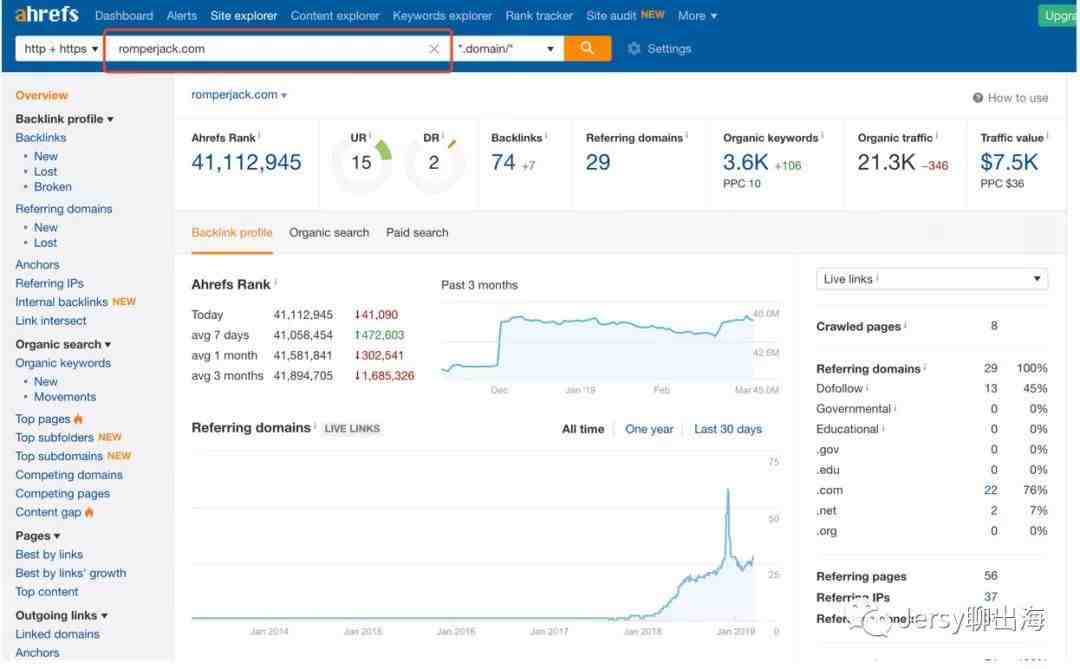This screenshot has height=669, width=1080.
Task: Switch to Backlink profile tab
Action: (x=232, y=233)
